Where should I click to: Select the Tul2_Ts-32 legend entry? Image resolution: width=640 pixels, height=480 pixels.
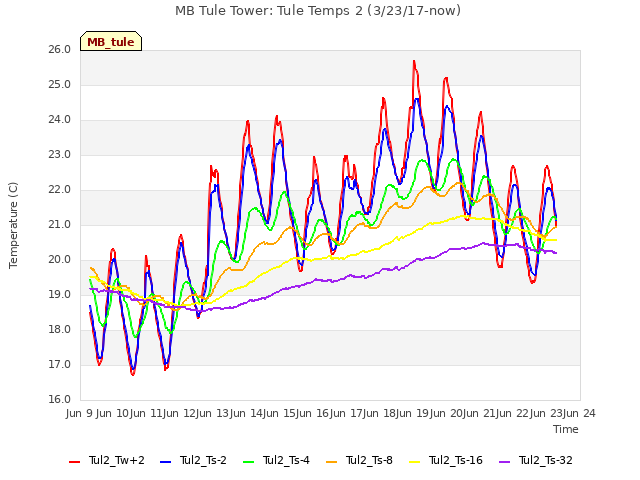536,460
